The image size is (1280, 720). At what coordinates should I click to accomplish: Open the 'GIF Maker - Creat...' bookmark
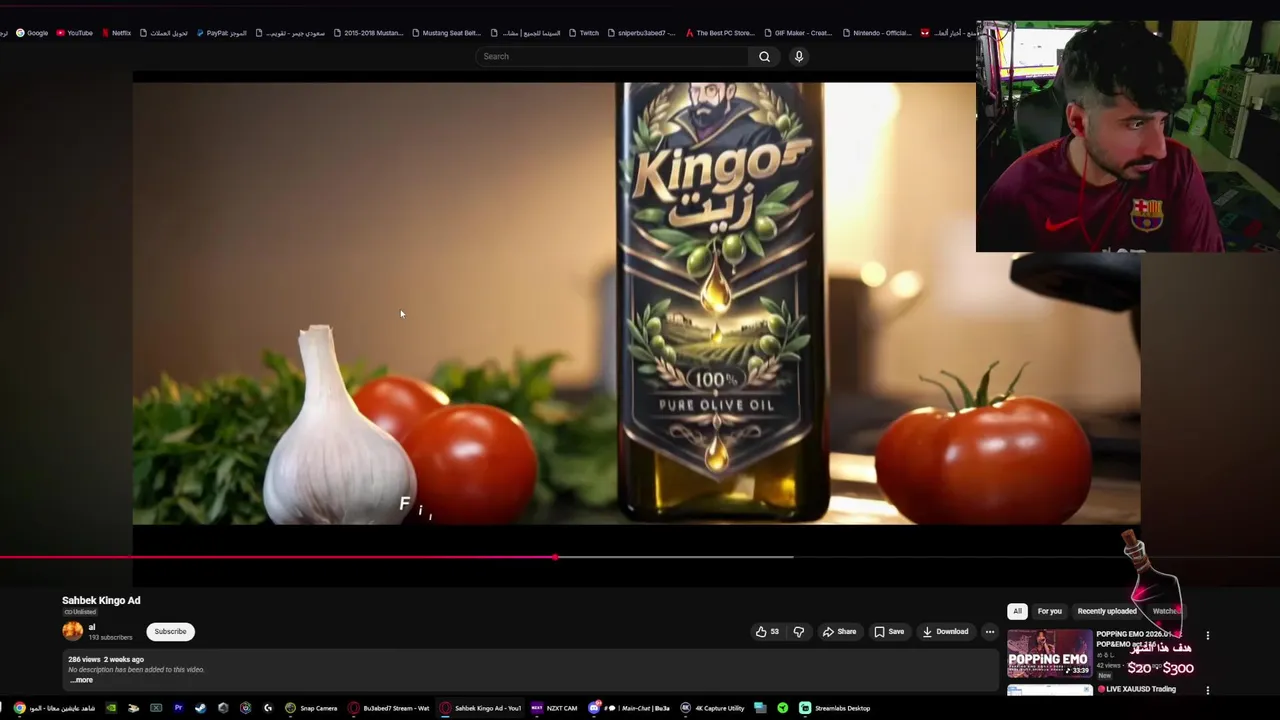pyautogui.click(x=797, y=33)
